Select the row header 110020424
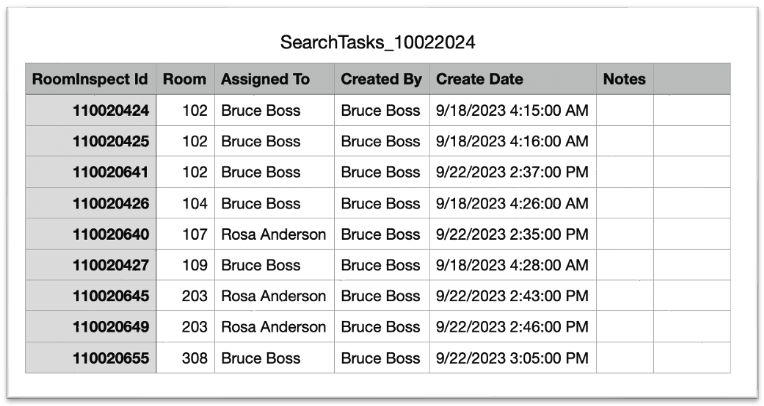Image resolution: width=764 pixels, height=406 pixels. pyautogui.click(x=110, y=110)
